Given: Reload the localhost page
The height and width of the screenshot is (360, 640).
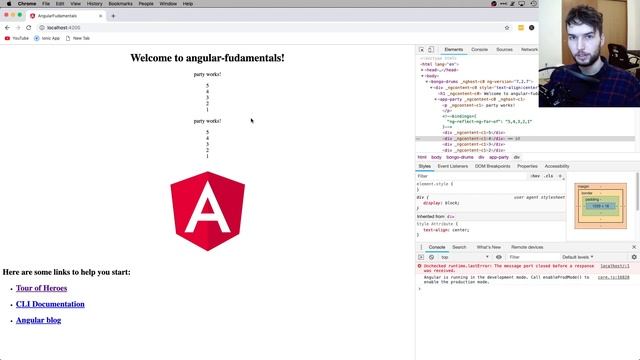Looking at the screenshot, I should 29,28.
